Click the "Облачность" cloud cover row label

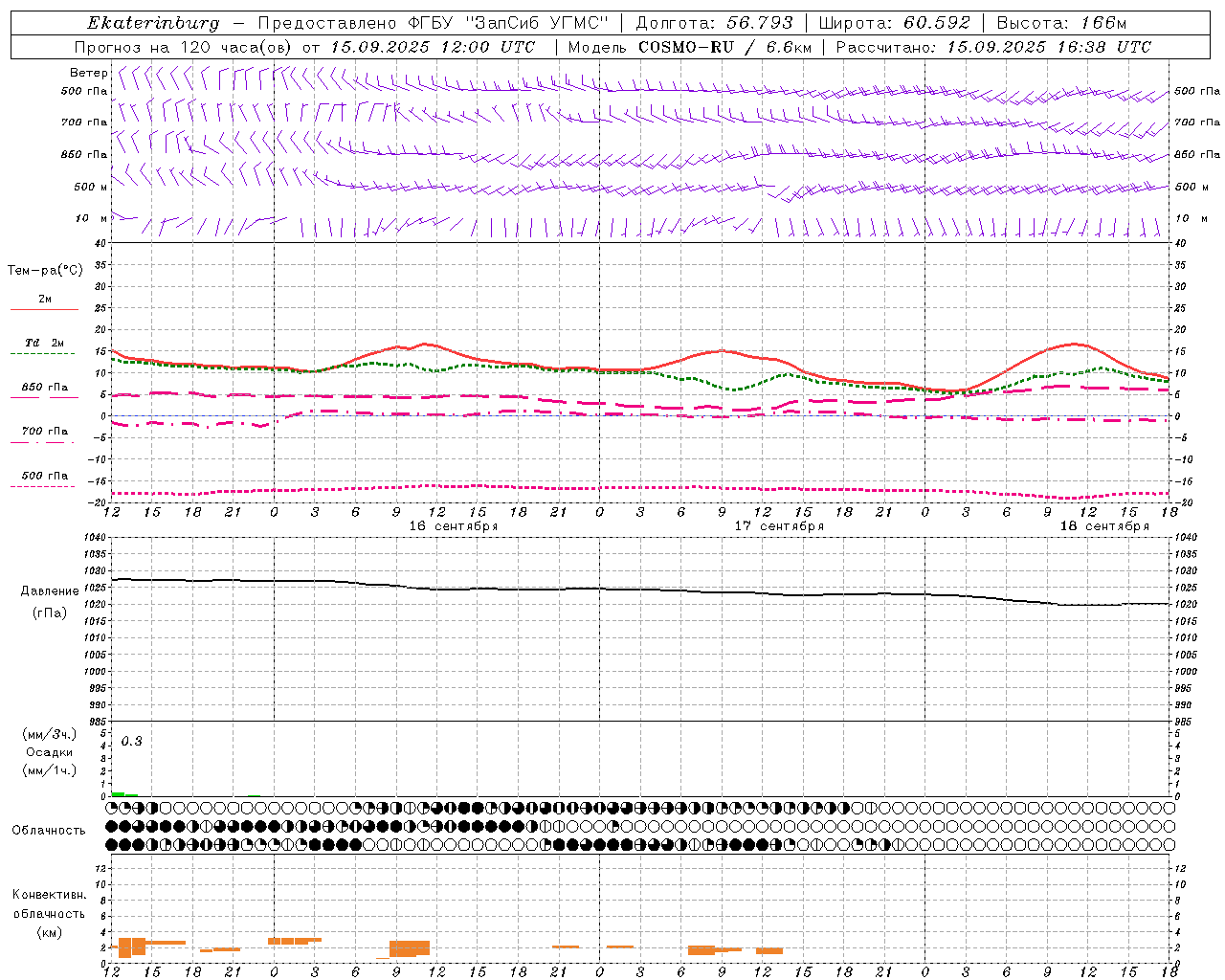point(49,830)
